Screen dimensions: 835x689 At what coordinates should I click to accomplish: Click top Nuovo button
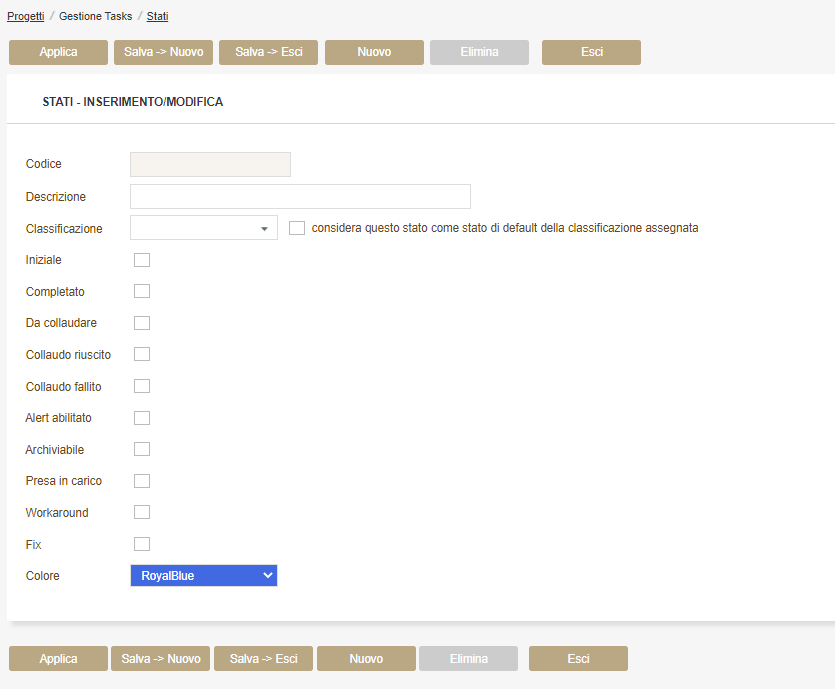tap(374, 52)
